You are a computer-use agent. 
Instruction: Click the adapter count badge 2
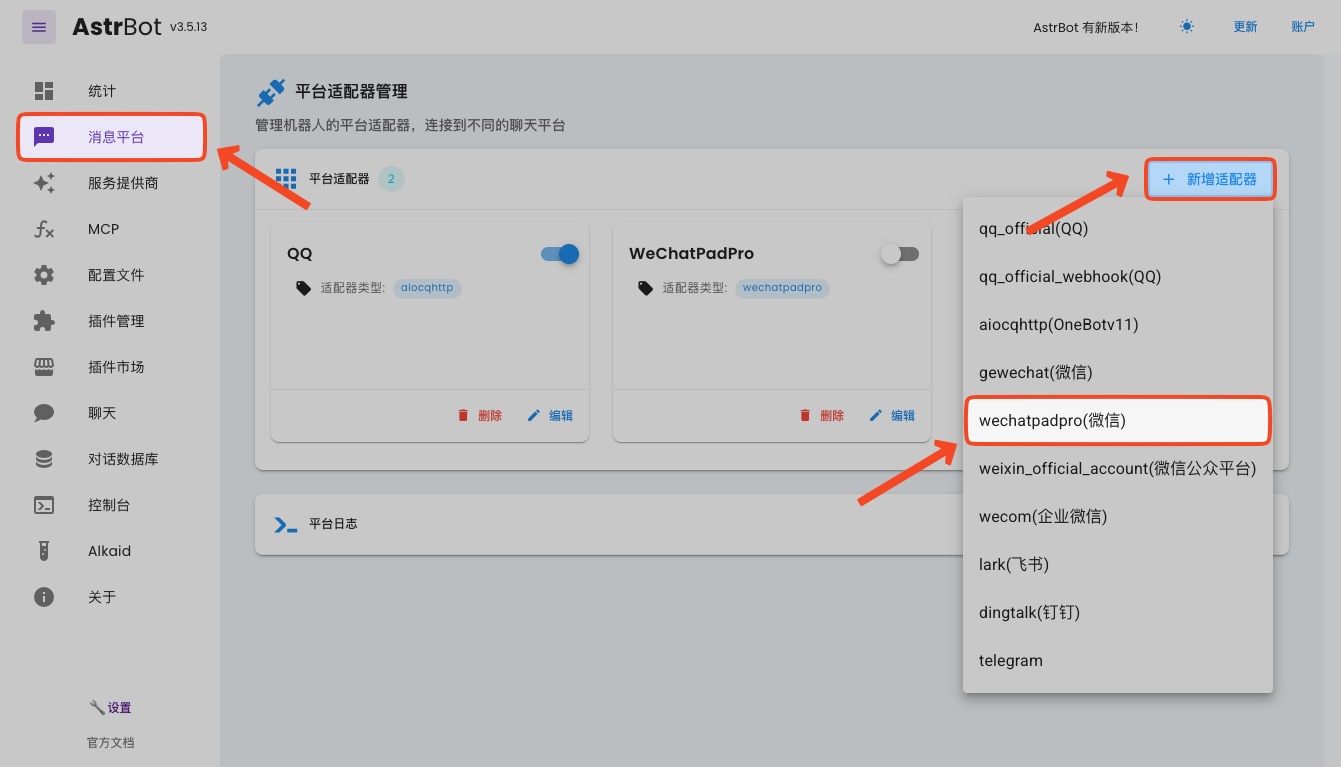(x=391, y=180)
